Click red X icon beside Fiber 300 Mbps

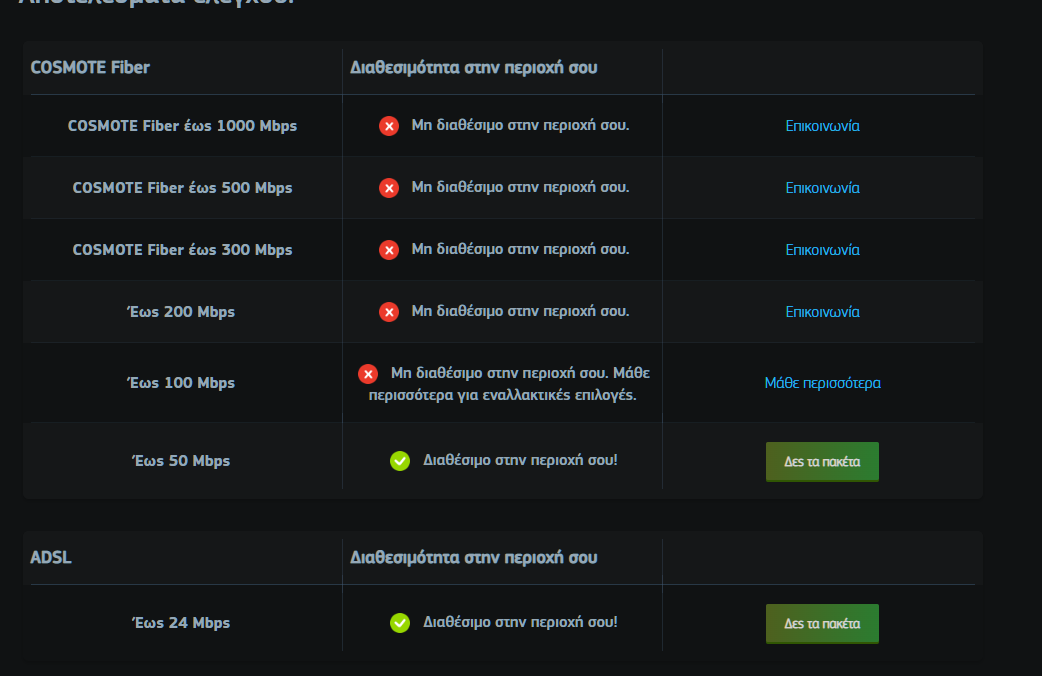[389, 250]
